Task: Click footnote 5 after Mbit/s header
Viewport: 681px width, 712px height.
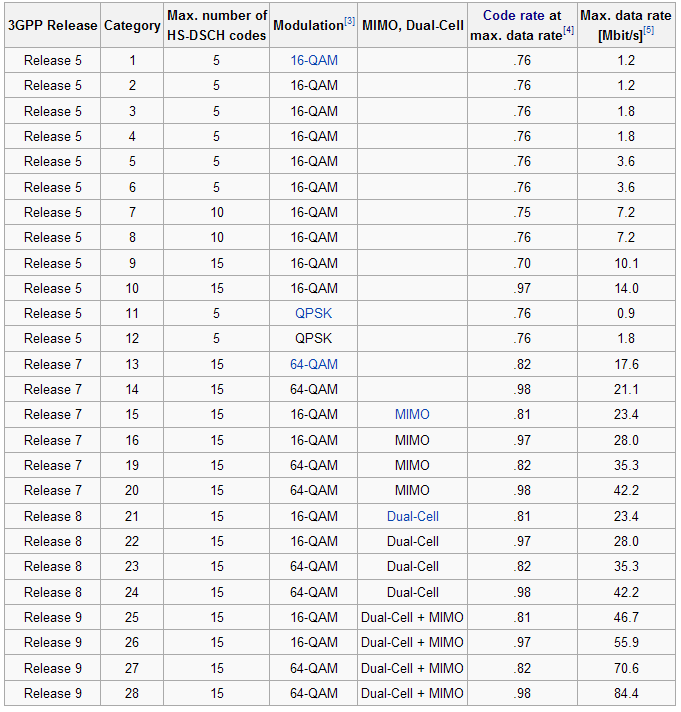Action: coord(648,30)
